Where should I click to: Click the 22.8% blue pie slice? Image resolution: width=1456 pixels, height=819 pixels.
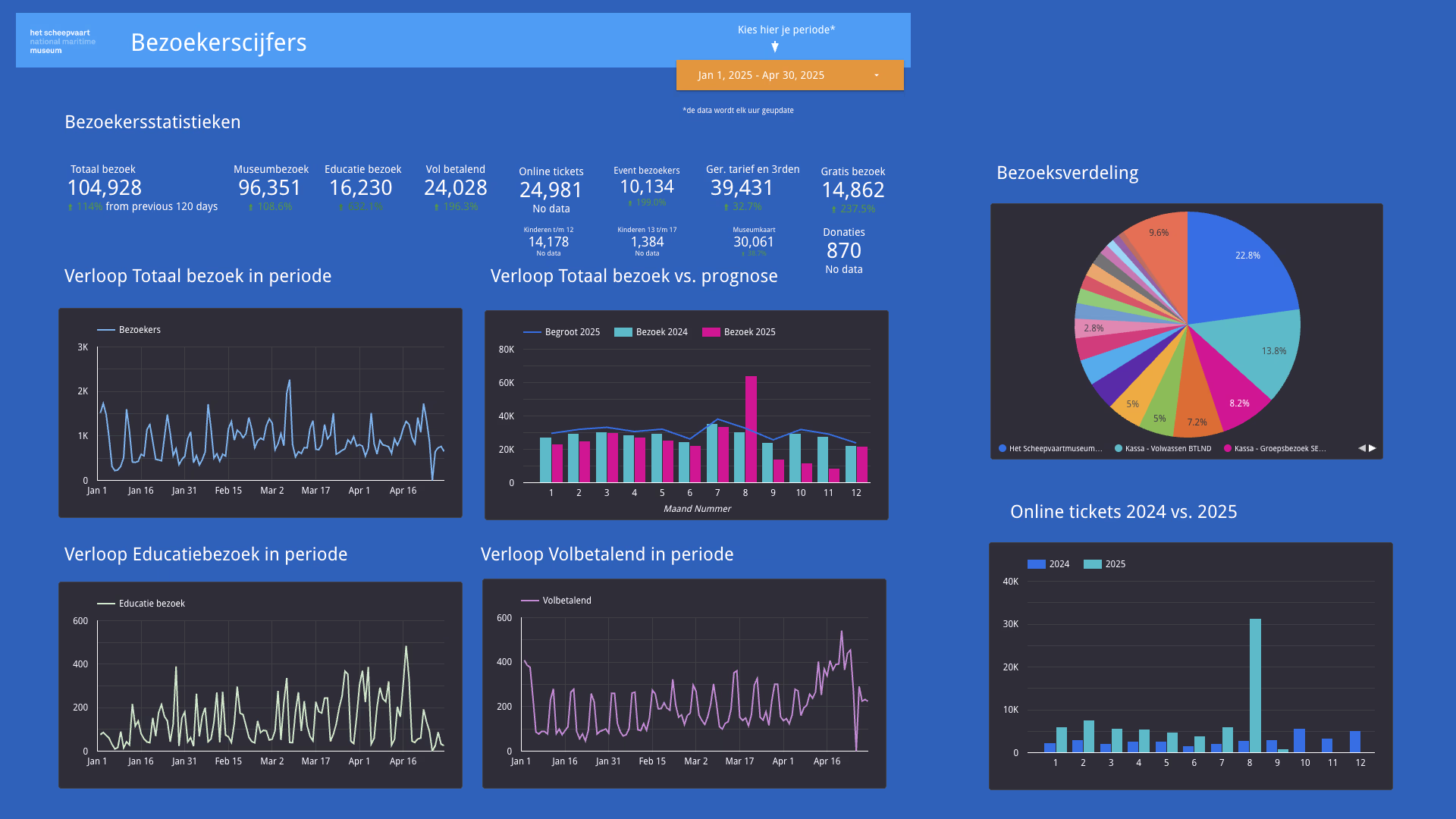click(x=1236, y=273)
